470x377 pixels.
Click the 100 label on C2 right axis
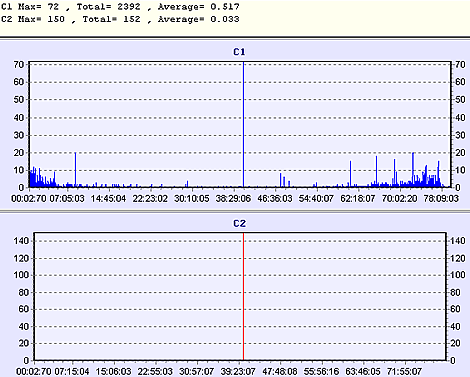[x=458, y=275]
